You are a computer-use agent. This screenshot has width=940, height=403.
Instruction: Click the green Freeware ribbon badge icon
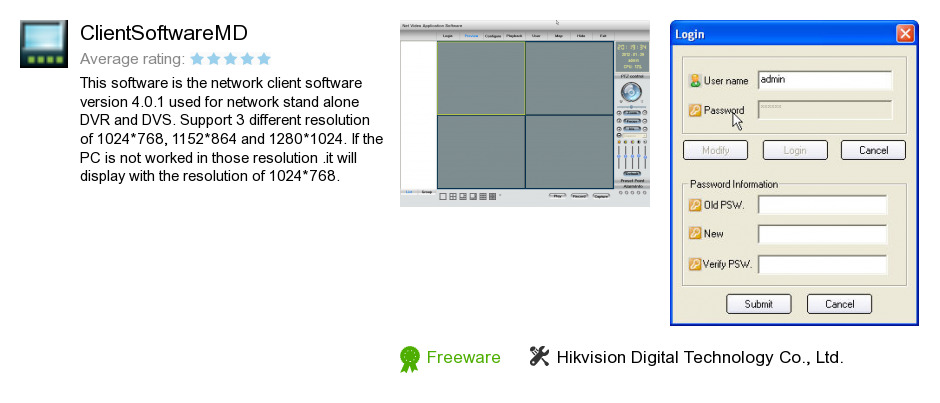pyautogui.click(x=409, y=359)
